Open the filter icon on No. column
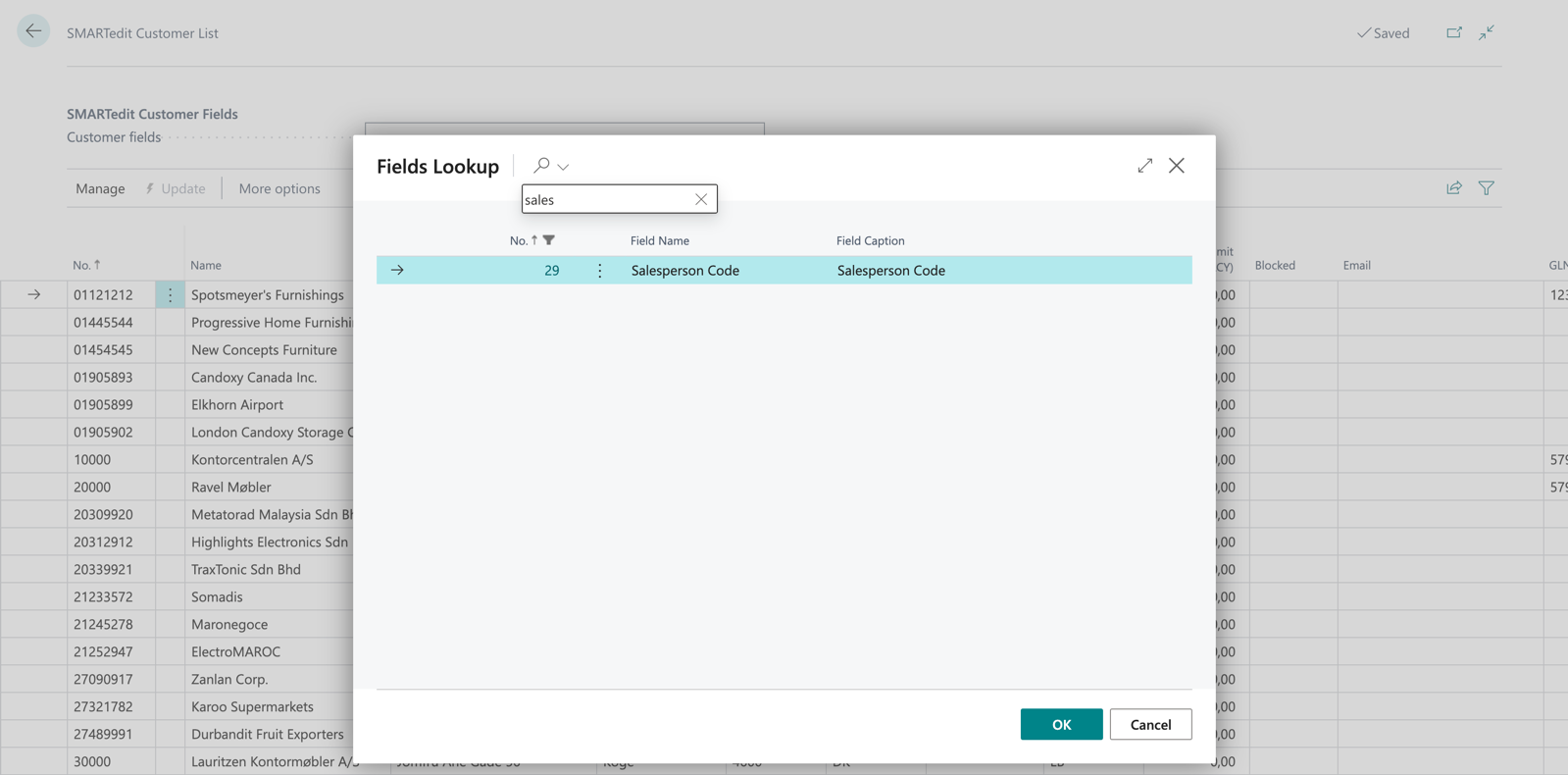The width and height of the screenshot is (1568, 775). [x=549, y=240]
